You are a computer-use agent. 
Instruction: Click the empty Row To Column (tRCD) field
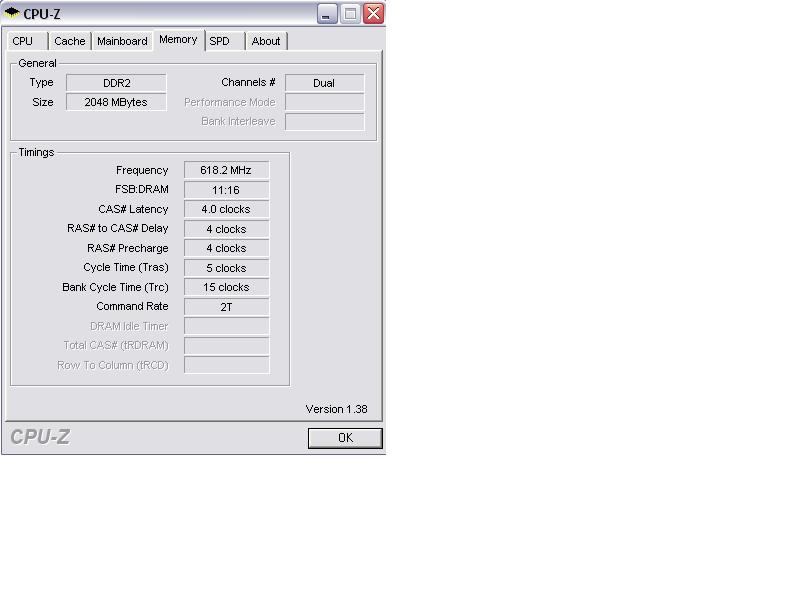tap(226, 365)
